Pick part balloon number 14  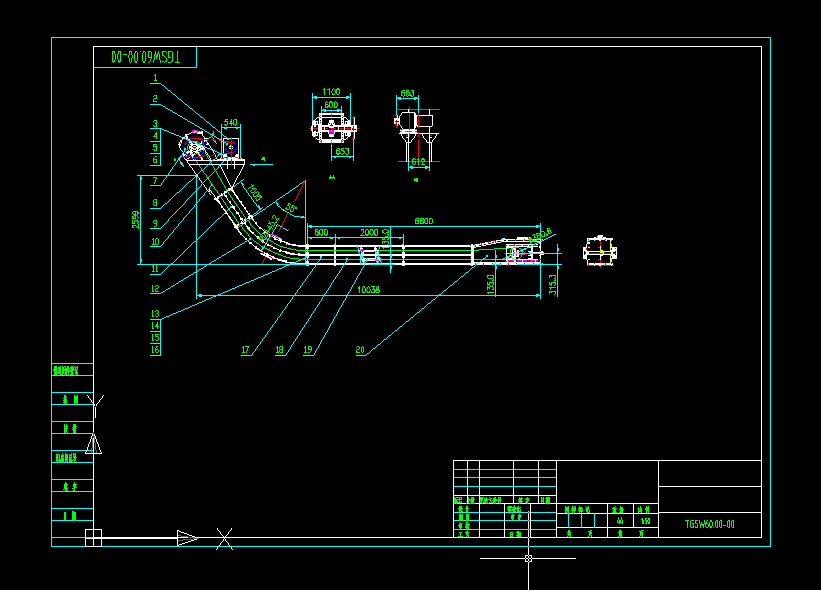point(155,326)
